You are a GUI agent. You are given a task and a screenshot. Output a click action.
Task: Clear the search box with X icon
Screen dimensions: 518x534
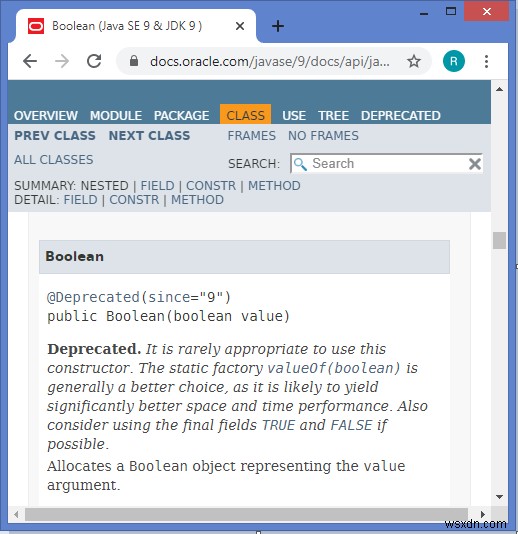(475, 164)
